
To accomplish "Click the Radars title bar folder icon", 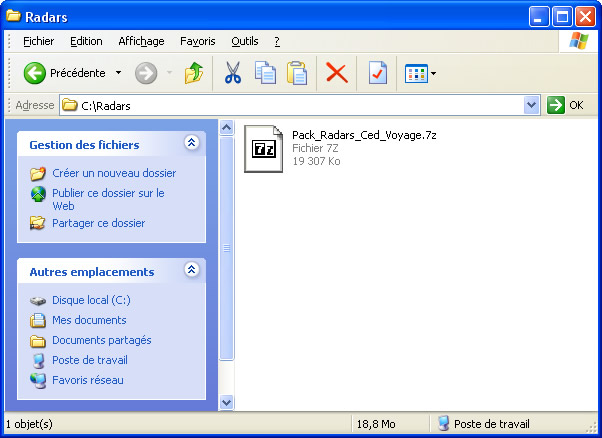I will [x=13, y=16].
